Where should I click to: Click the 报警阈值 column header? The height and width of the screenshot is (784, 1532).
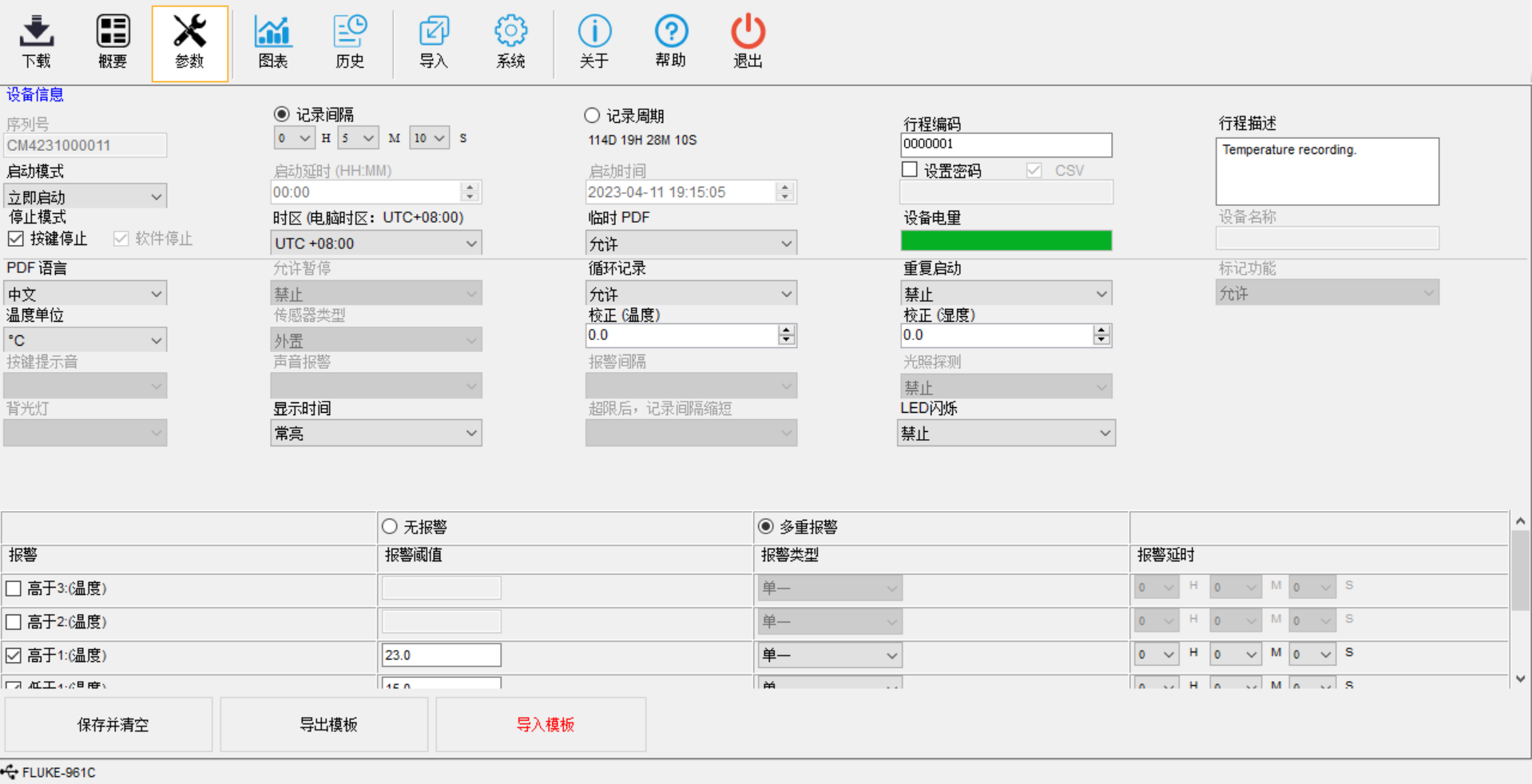pyautogui.click(x=414, y=555)
